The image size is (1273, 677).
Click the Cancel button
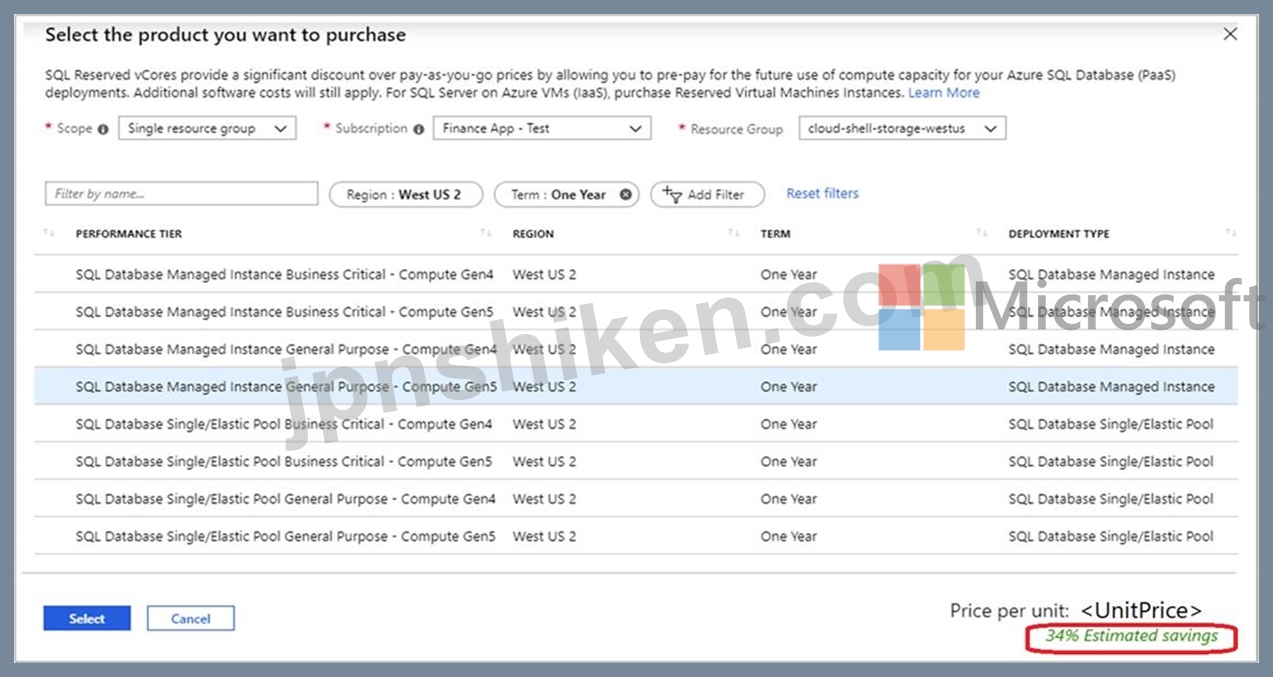click(x=191, y=618)
